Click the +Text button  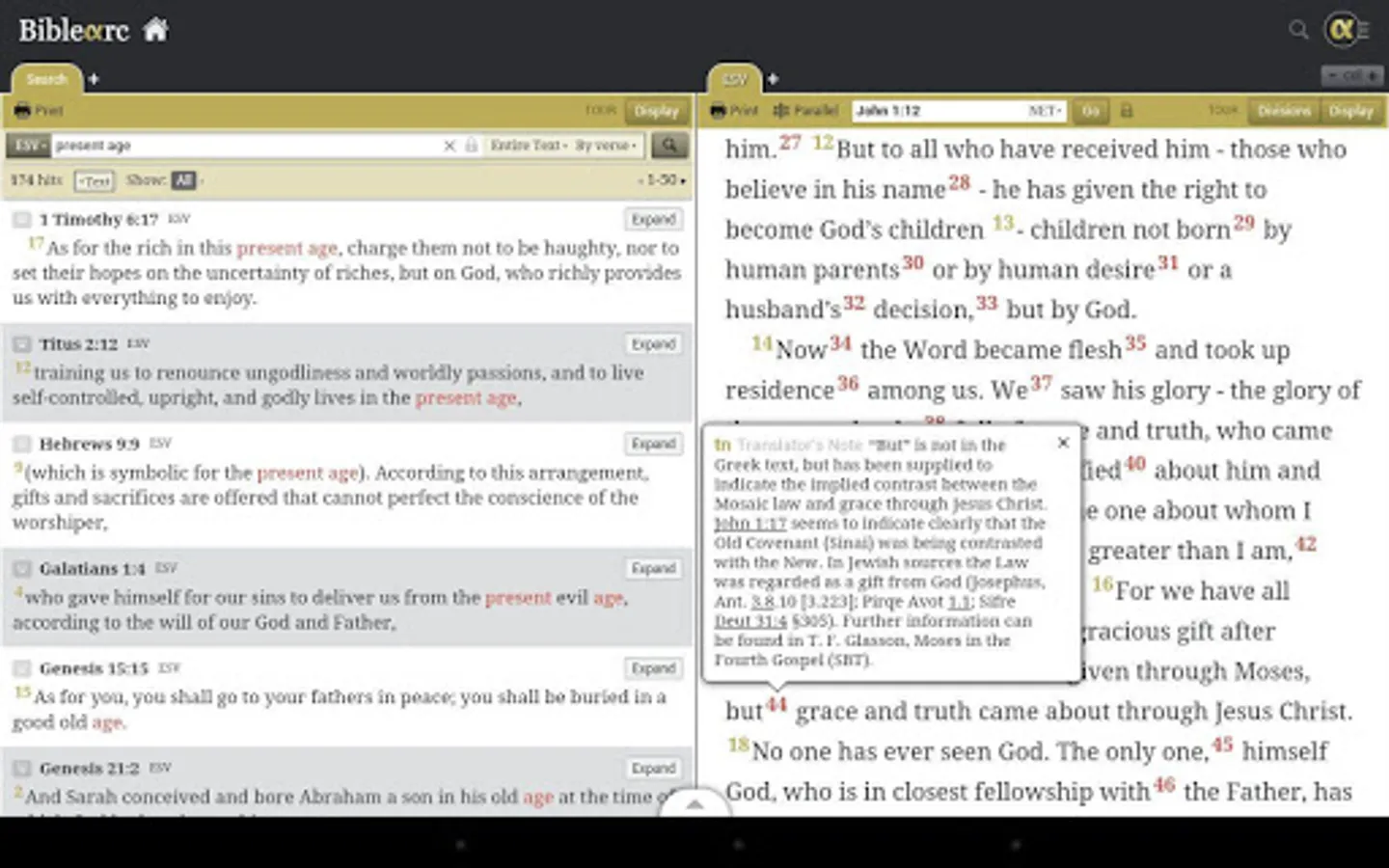point(95,180)
